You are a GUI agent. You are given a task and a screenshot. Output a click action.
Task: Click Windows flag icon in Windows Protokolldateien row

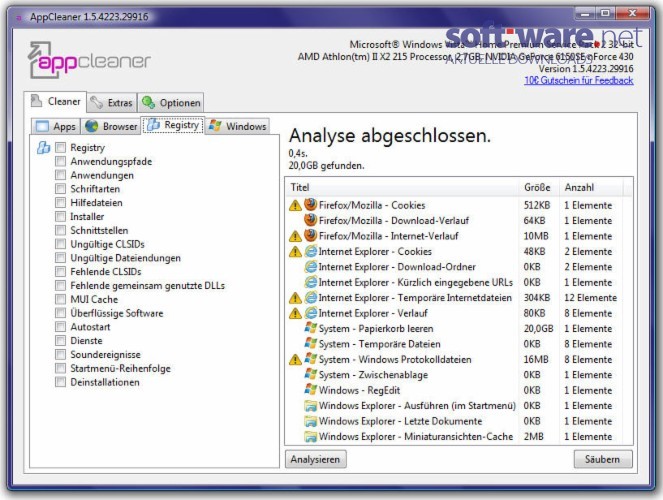pyautogui.click(x=311, y=359)
